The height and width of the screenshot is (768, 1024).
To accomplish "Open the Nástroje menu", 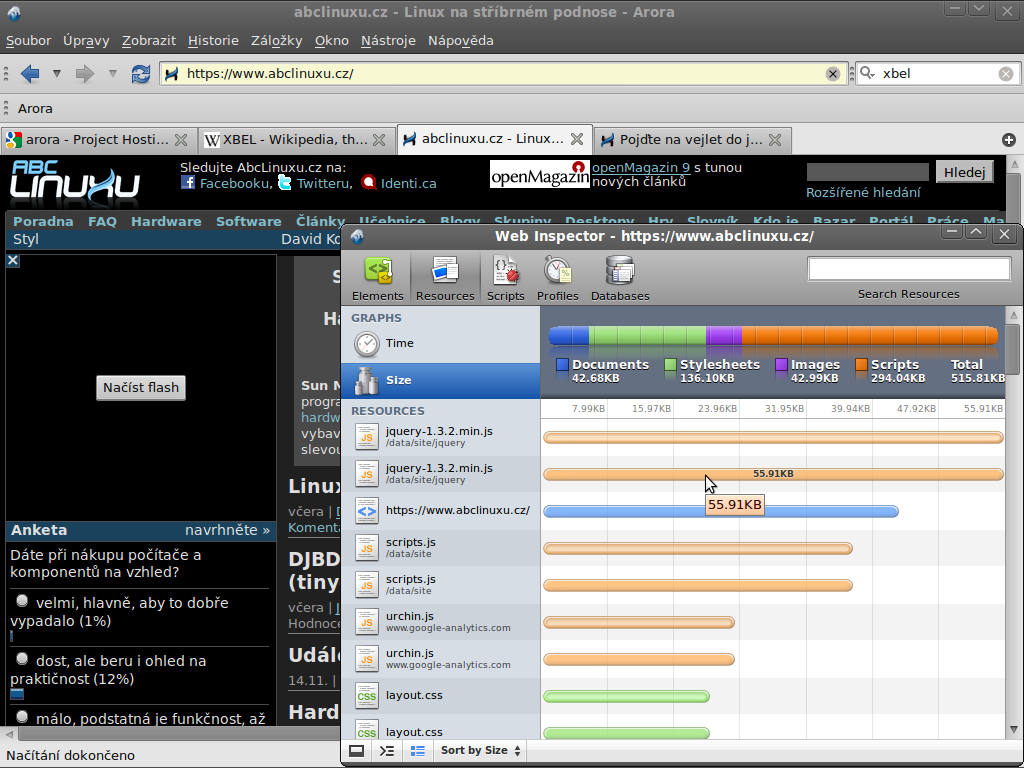I will click(x=389, y=40).
